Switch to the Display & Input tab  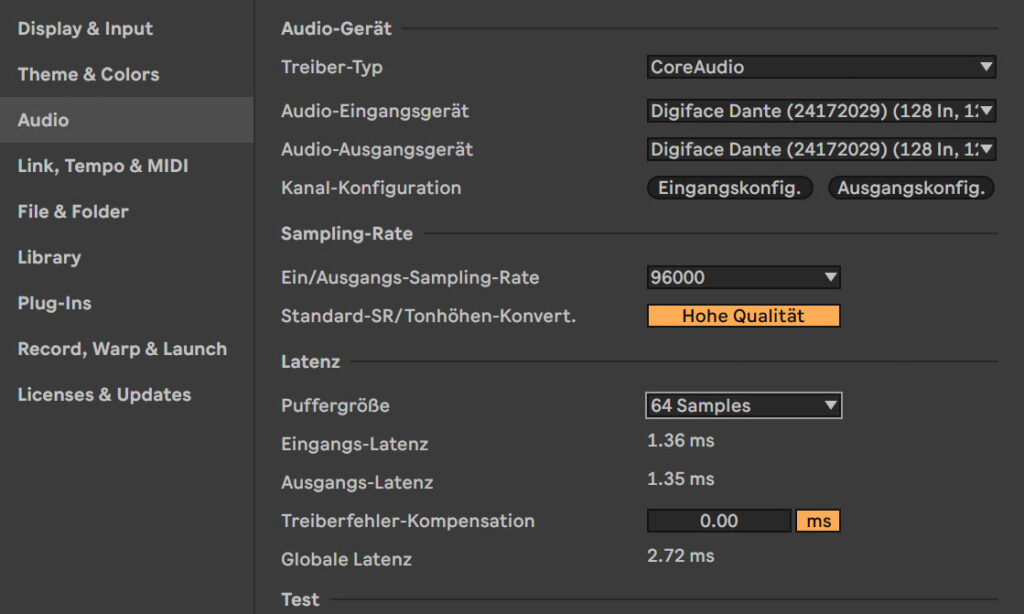85,29
